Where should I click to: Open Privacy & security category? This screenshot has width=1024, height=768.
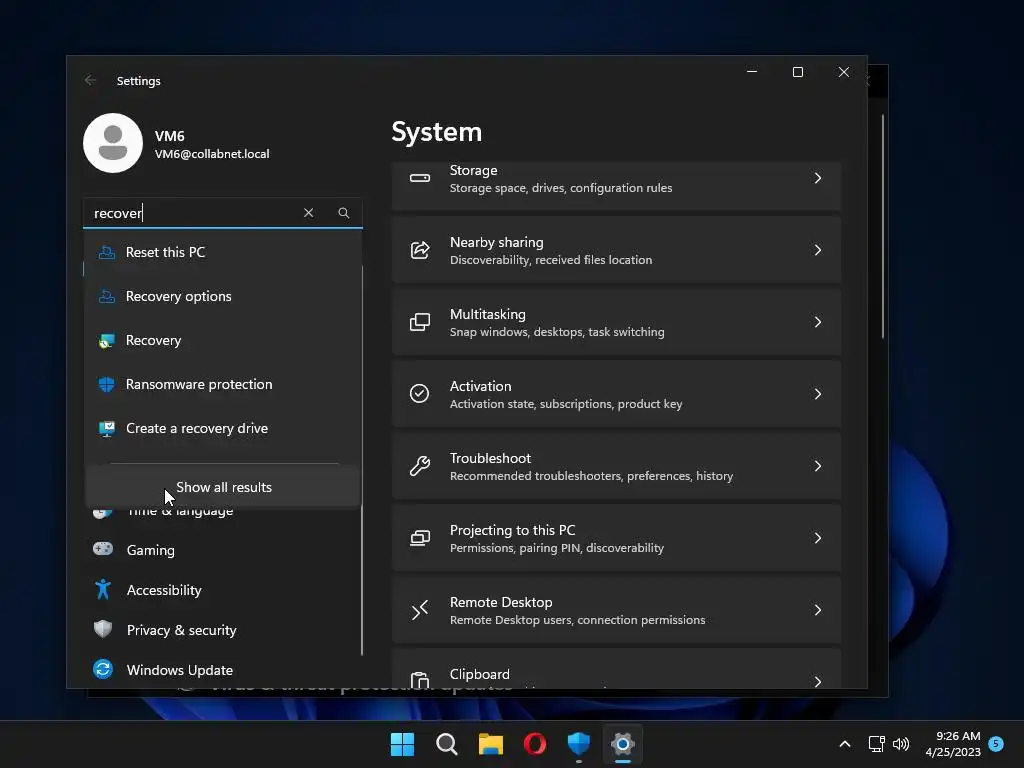223,630
